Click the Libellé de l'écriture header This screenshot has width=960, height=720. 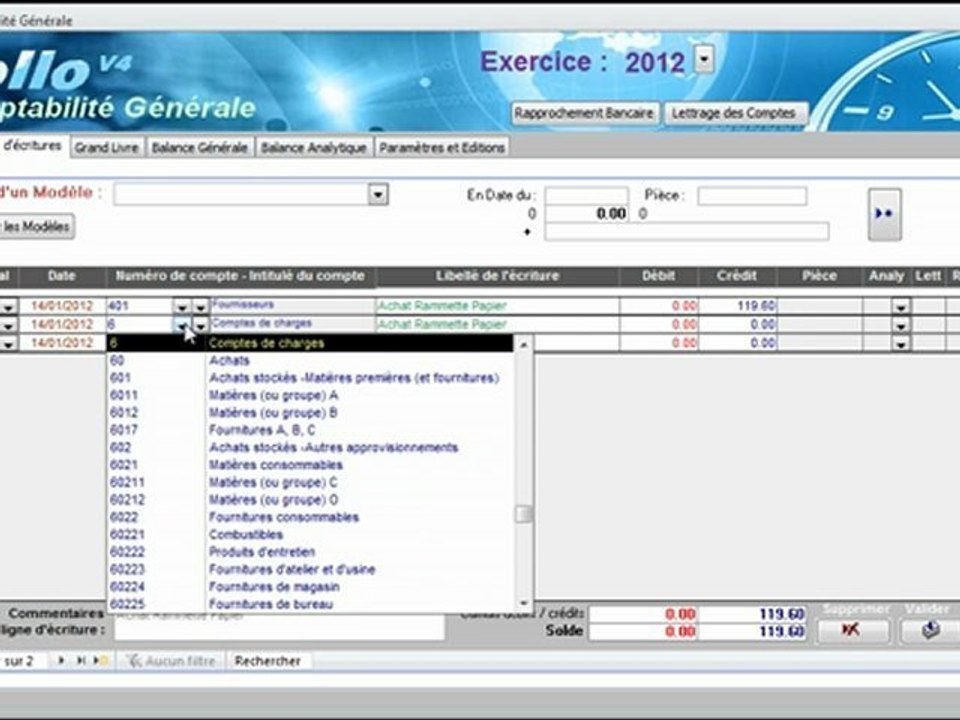(497, 276)
